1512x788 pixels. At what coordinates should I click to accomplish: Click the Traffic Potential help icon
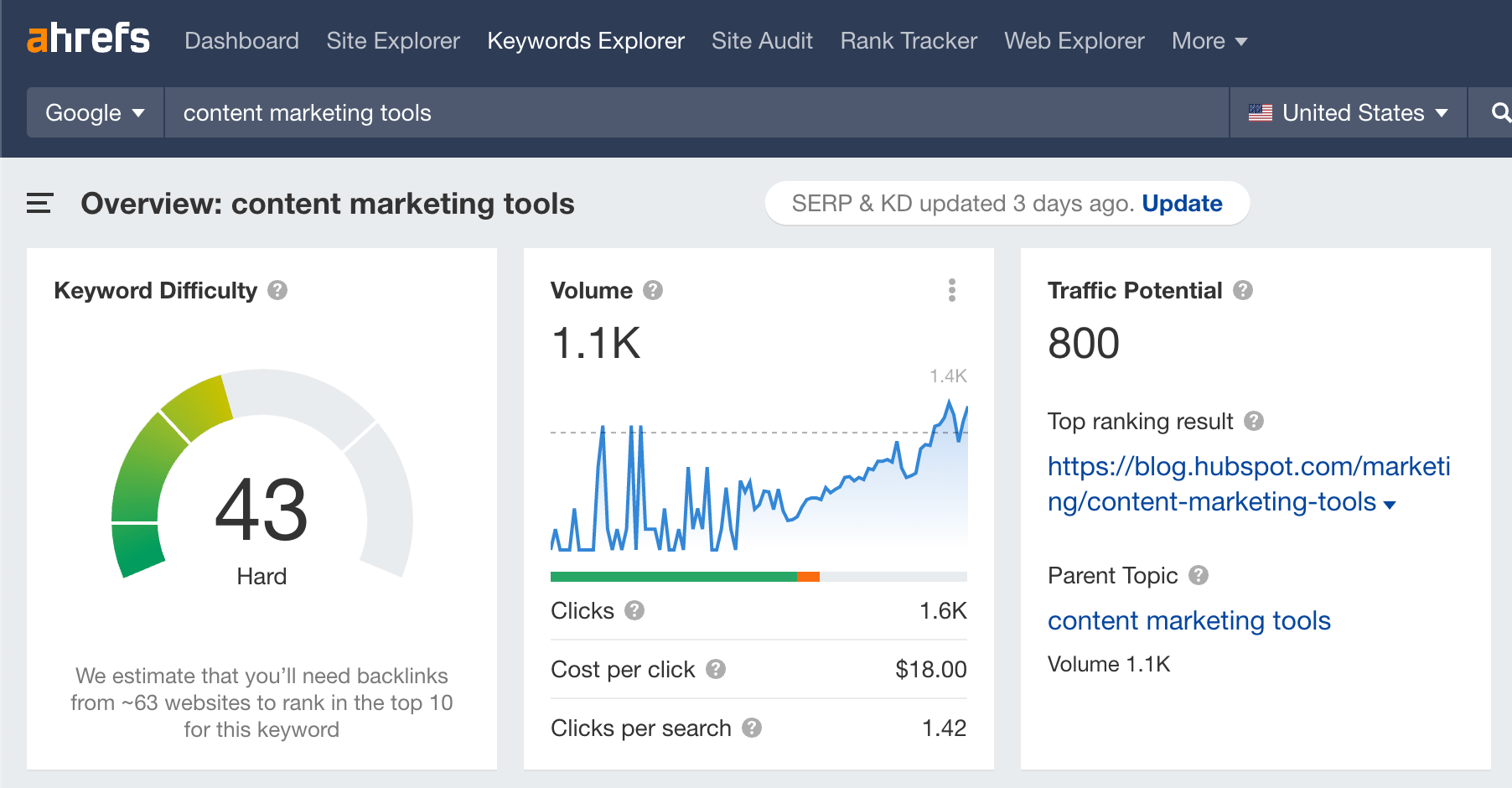click(1243, 290)
